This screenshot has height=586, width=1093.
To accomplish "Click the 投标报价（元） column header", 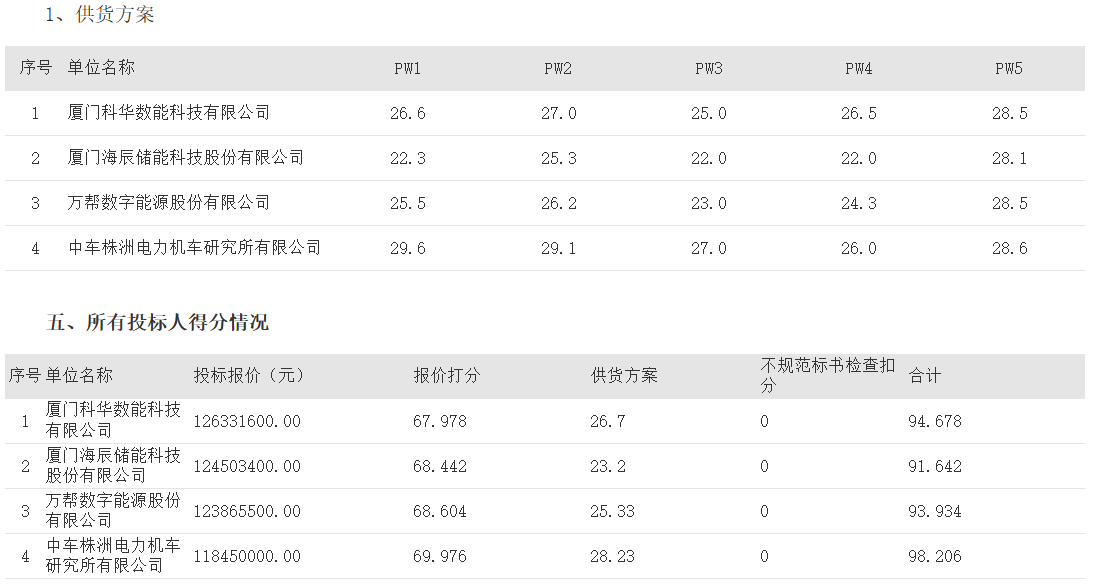I will click(250, 376).
